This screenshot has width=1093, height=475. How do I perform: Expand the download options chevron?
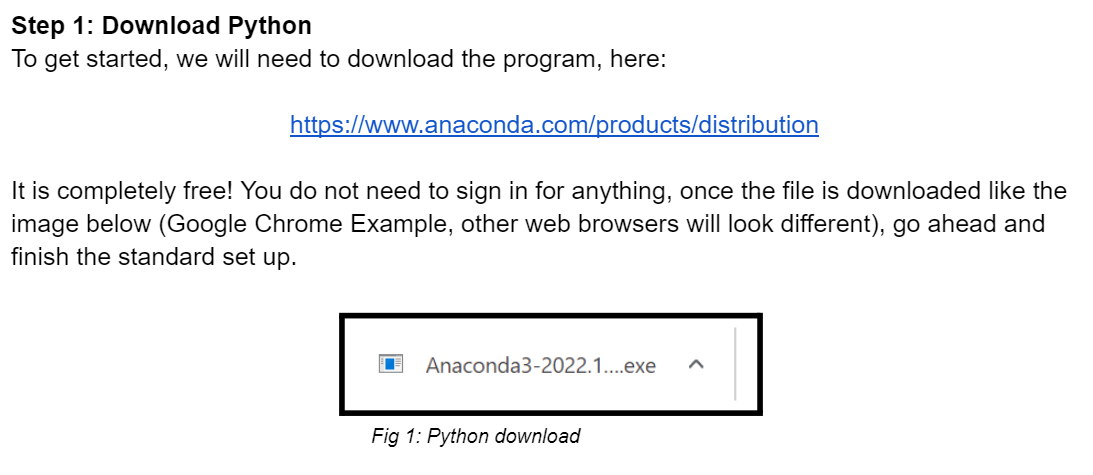click(x=696, y=364)
